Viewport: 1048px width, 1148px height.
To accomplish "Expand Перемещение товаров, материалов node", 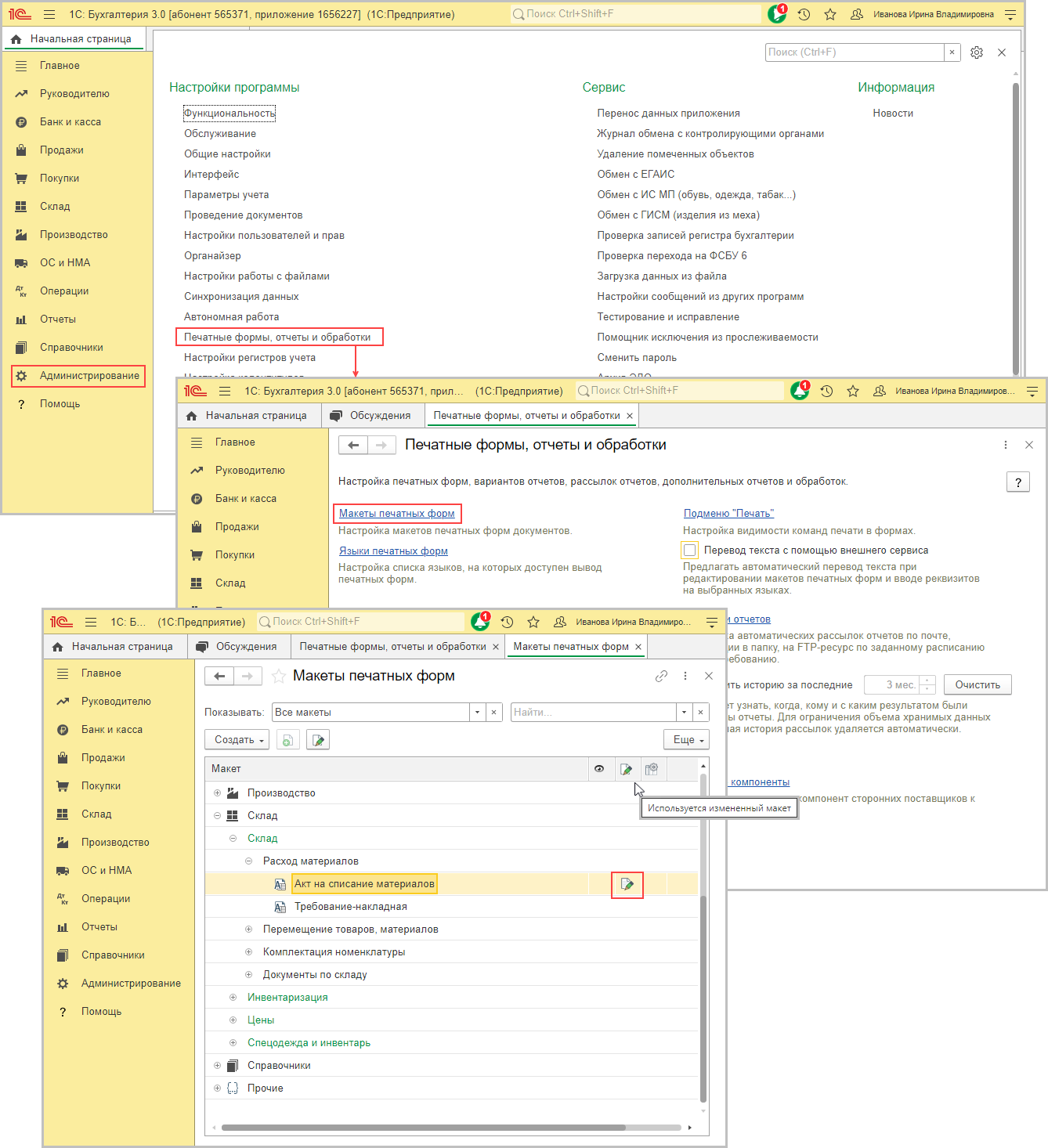I will click(x=248, y=930).
